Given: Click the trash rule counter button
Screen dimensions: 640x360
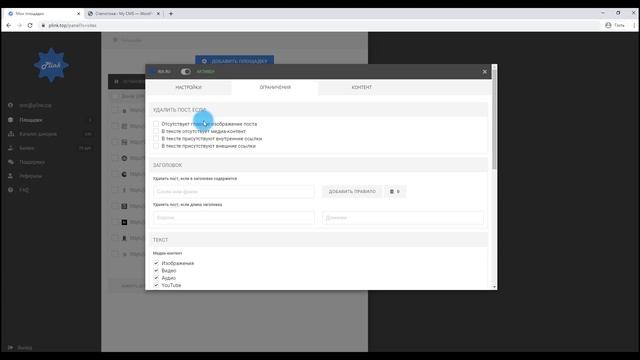Looking at the screenshot, I should pyautogui.click(x=395, y=191).
